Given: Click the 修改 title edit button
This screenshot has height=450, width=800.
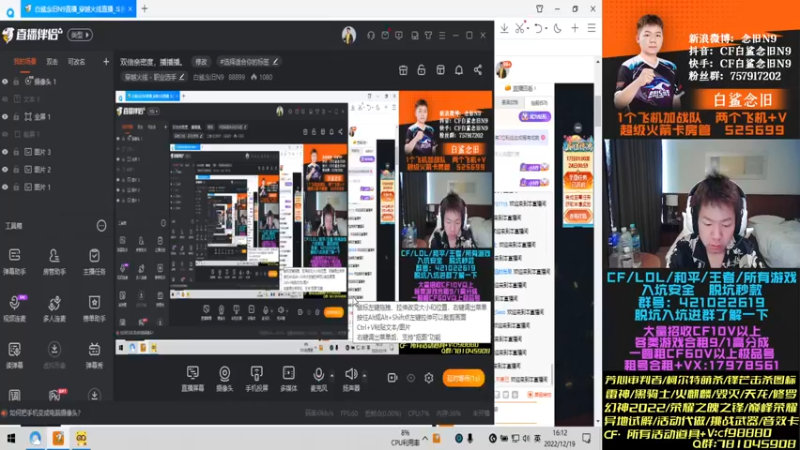Looking at the screenshot, I should tap(201, 62).
